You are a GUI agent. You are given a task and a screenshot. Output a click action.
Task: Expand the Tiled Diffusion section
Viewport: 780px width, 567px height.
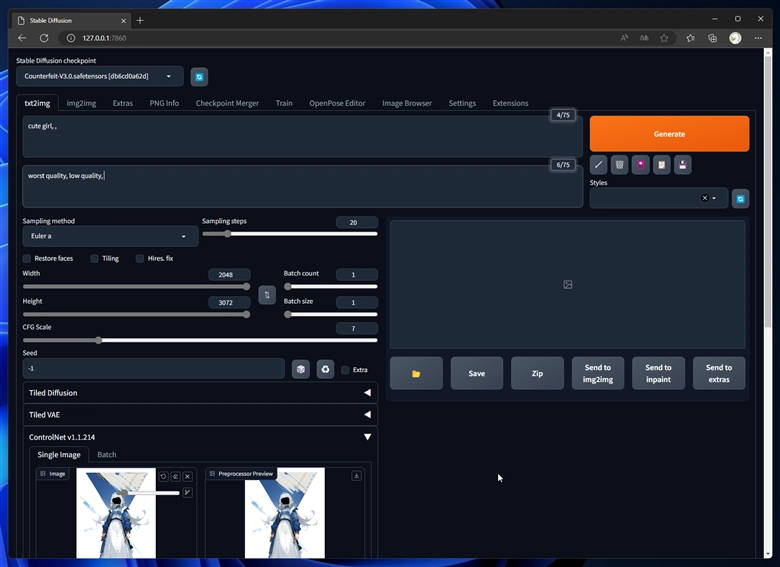[200, 393]
